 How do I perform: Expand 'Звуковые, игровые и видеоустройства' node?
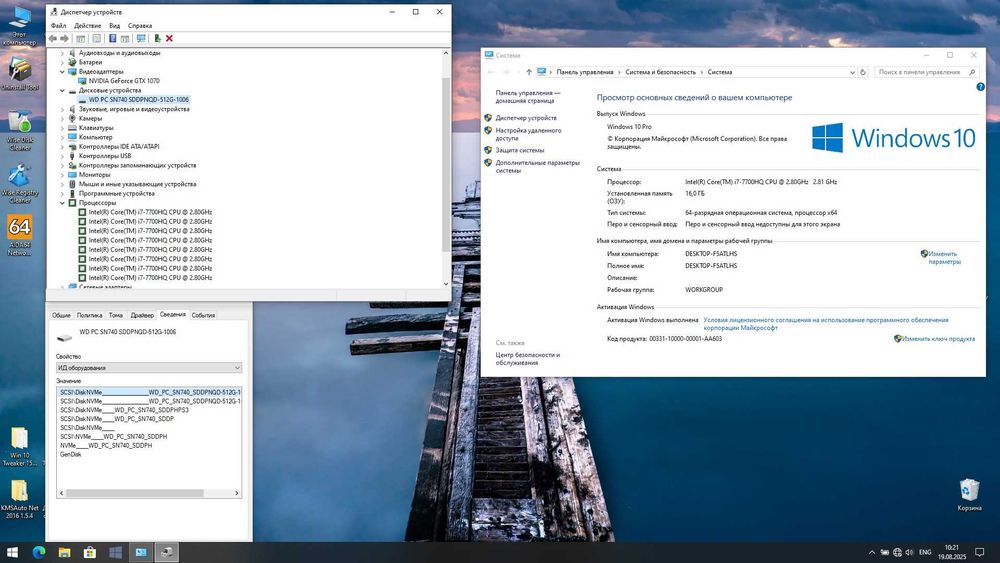point(62,109)
